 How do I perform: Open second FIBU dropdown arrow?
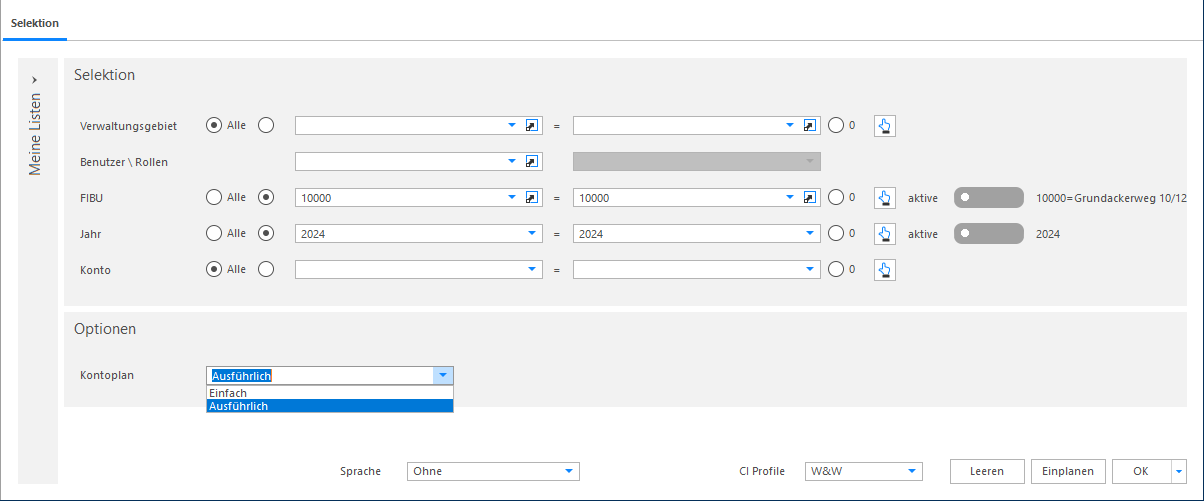(790, 198)
